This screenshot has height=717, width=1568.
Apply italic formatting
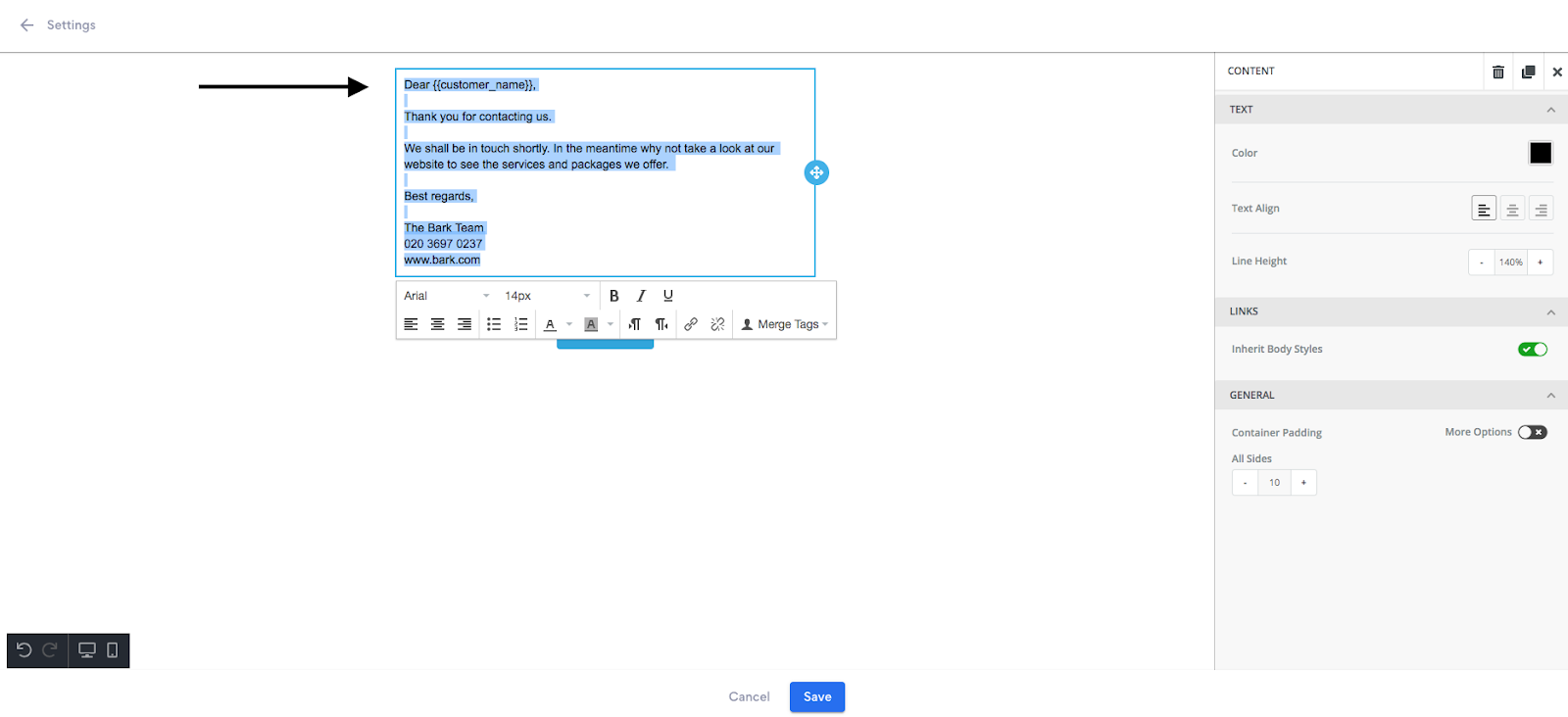tap(641, 296)
